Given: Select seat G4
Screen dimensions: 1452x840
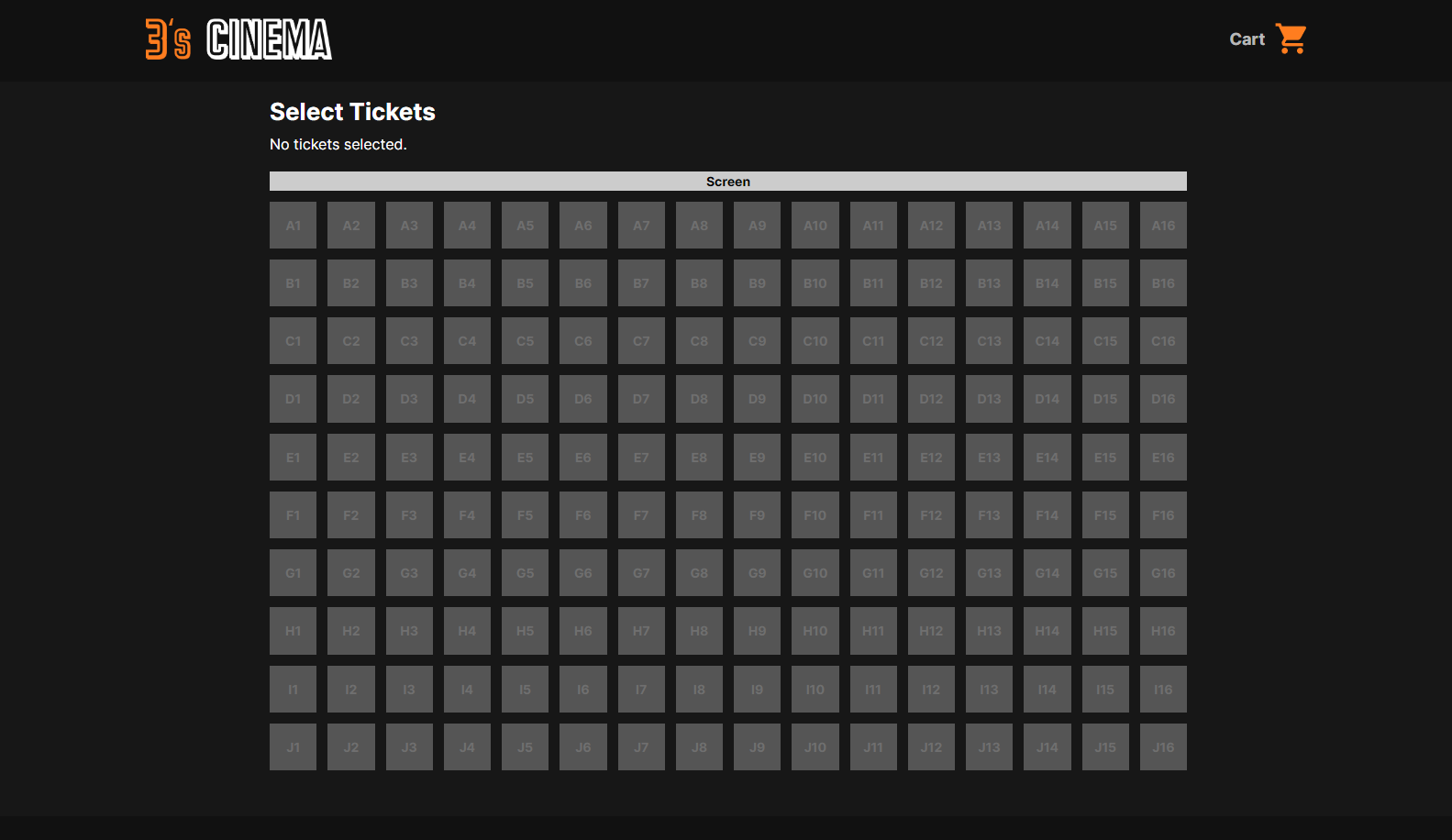Looking at the screenshot, I should click(x=467, y=573).
